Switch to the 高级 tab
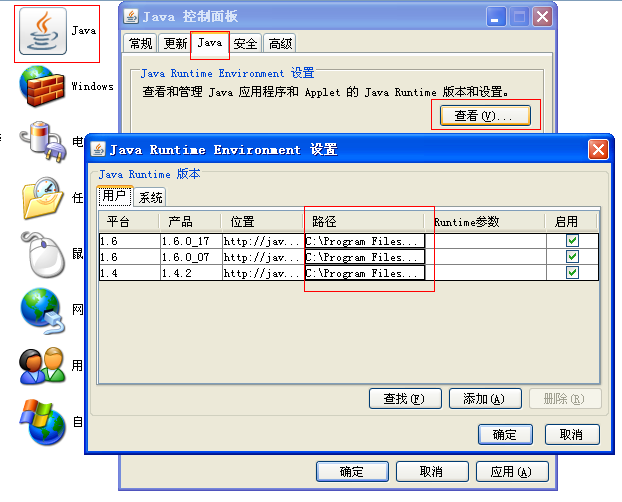622x502 pixels. pyautogui.click(x=280, y=43)
